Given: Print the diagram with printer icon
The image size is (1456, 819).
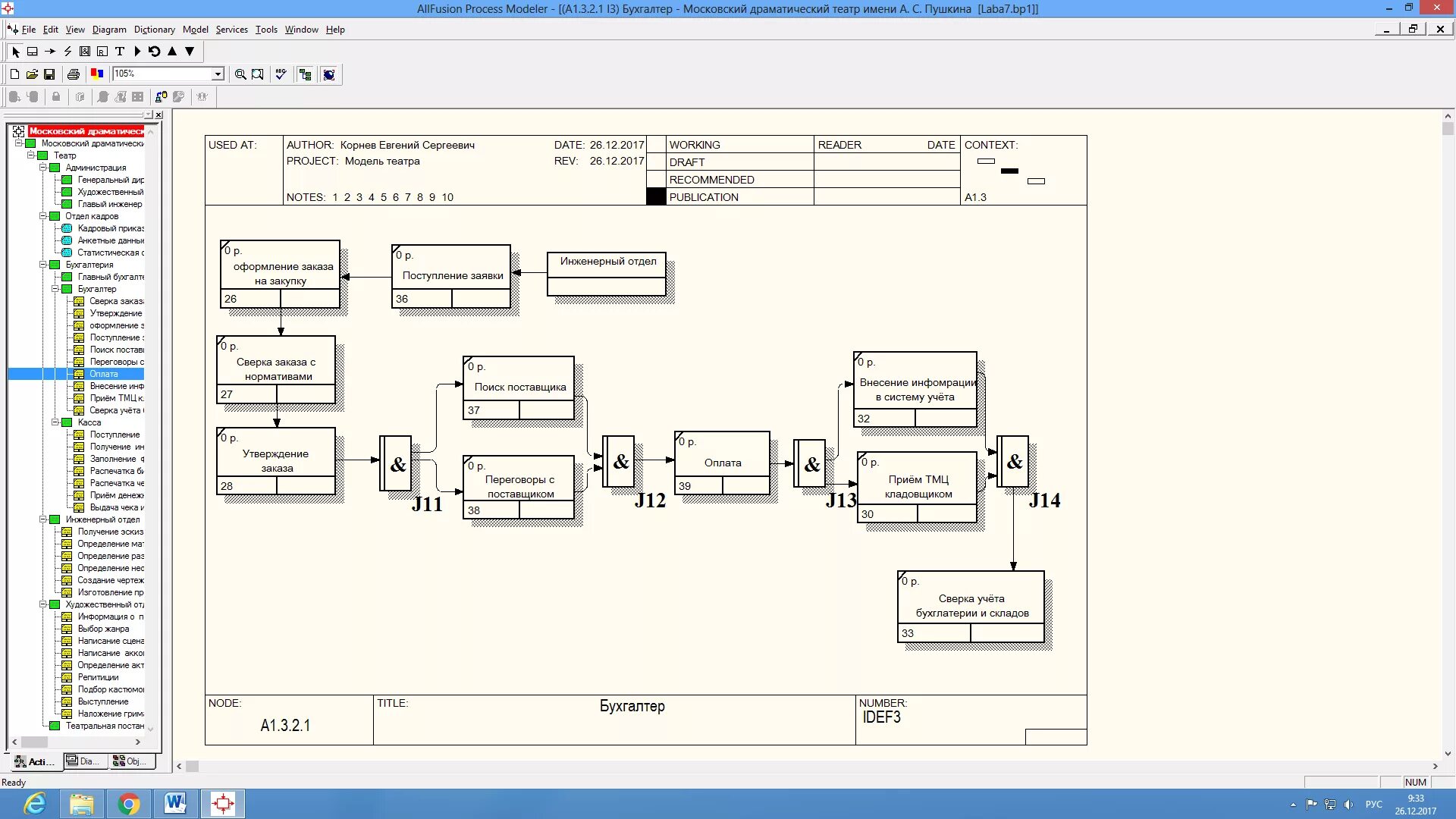Looking at the screenshot, I should 74,74.
